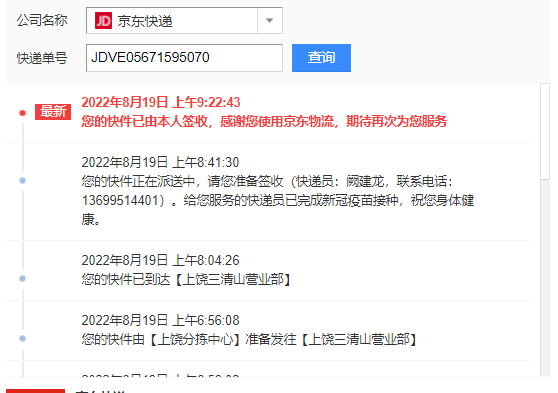
Task: Click 您的快件已到达【上饶三清山营业部】 entry
Action: click(x=186, y=279)
